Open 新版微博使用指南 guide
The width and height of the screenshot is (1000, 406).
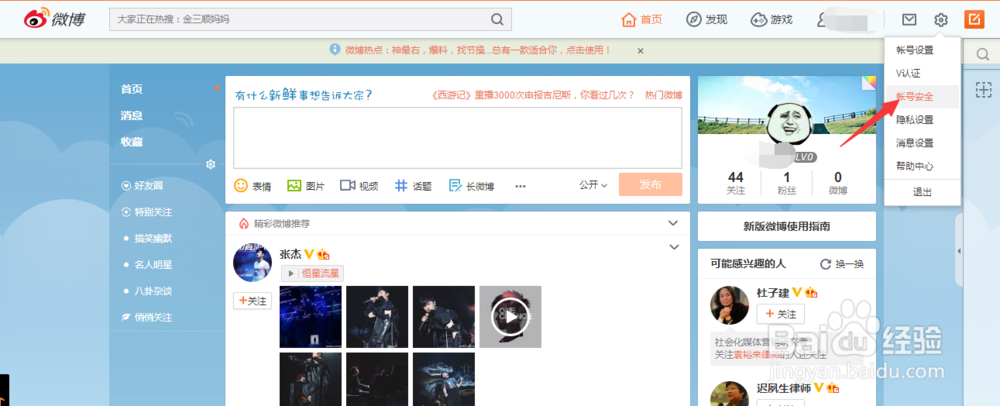pyautogui.click(x=787, y=226)
